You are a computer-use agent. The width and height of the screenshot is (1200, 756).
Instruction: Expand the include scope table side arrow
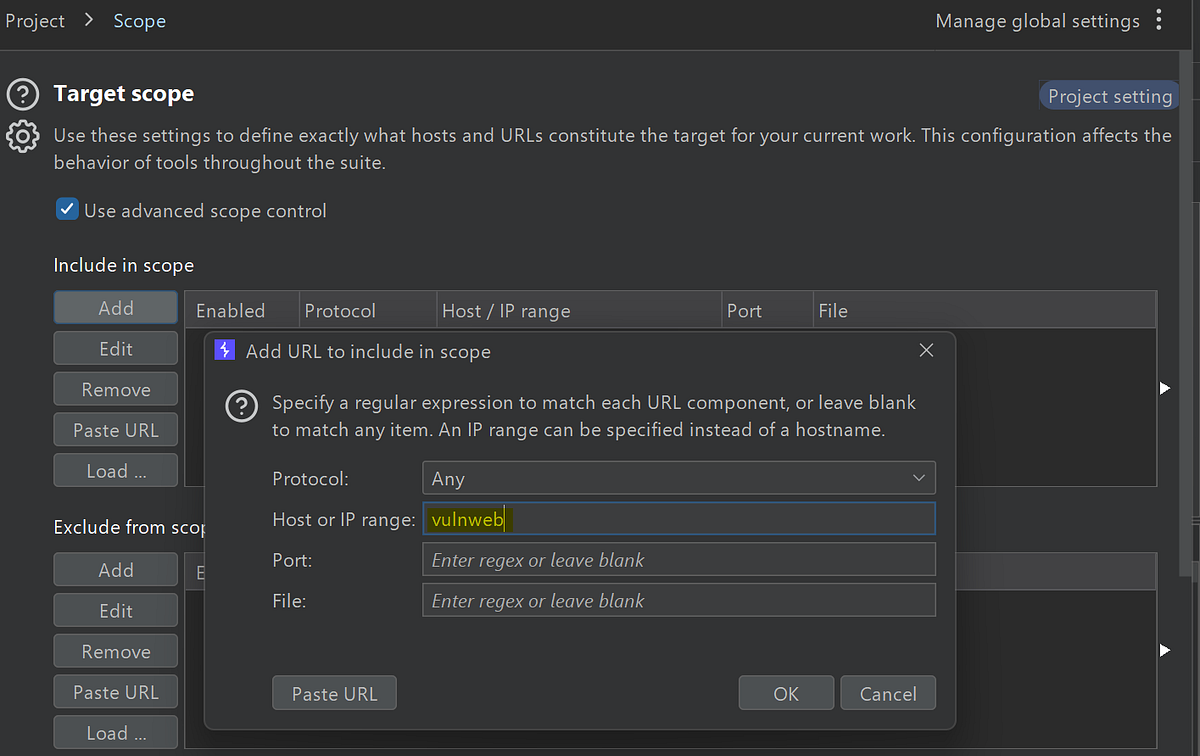[1166, 386]
